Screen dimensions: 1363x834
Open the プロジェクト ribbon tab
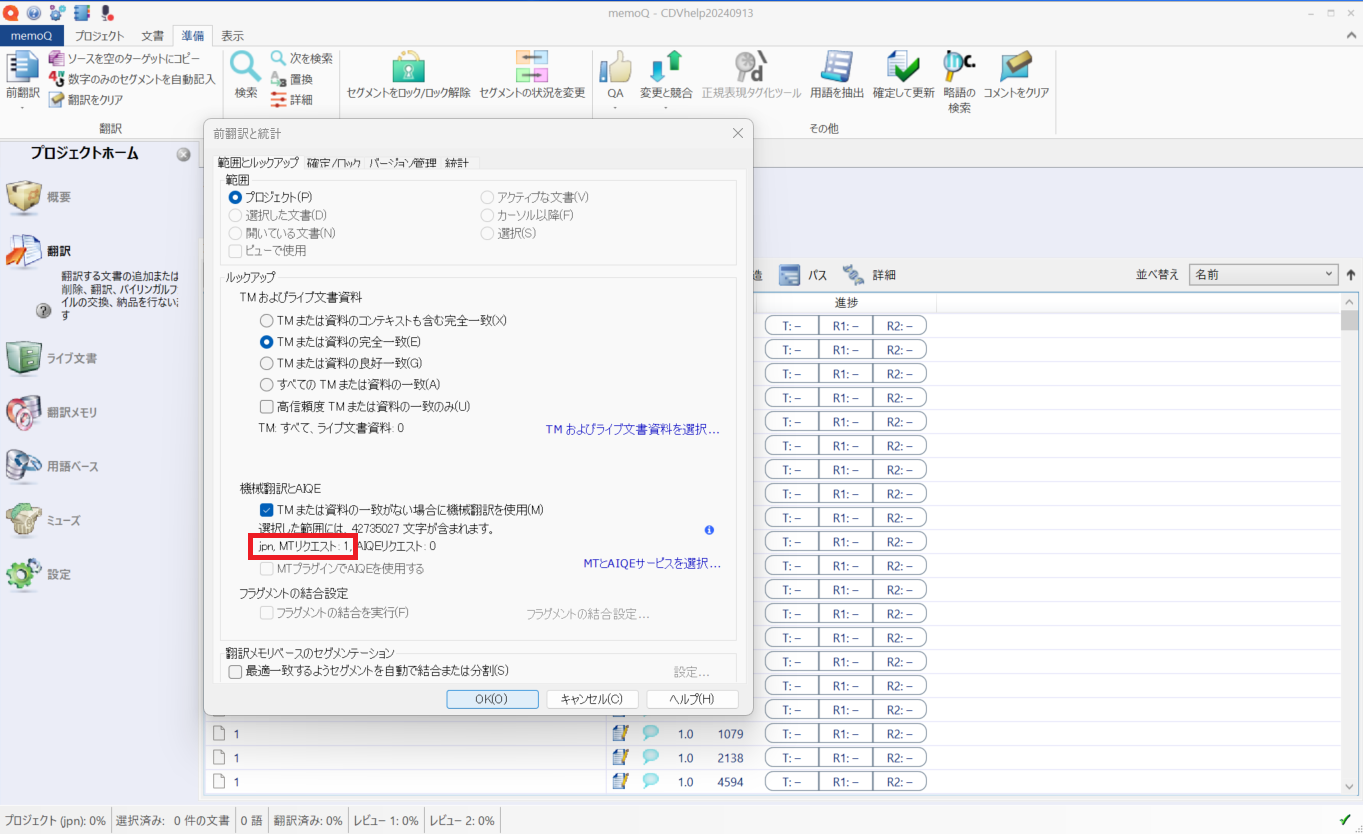pos(100,35)
